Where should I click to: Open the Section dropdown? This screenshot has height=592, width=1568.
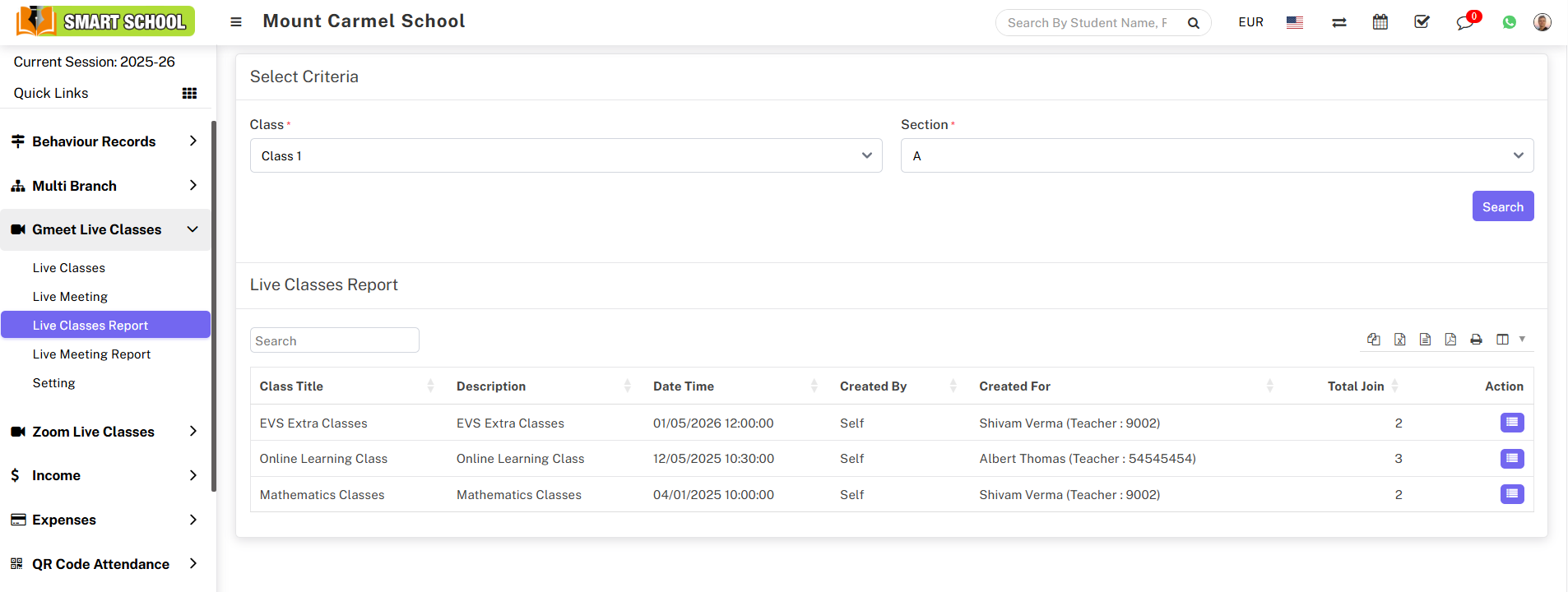1217,155
